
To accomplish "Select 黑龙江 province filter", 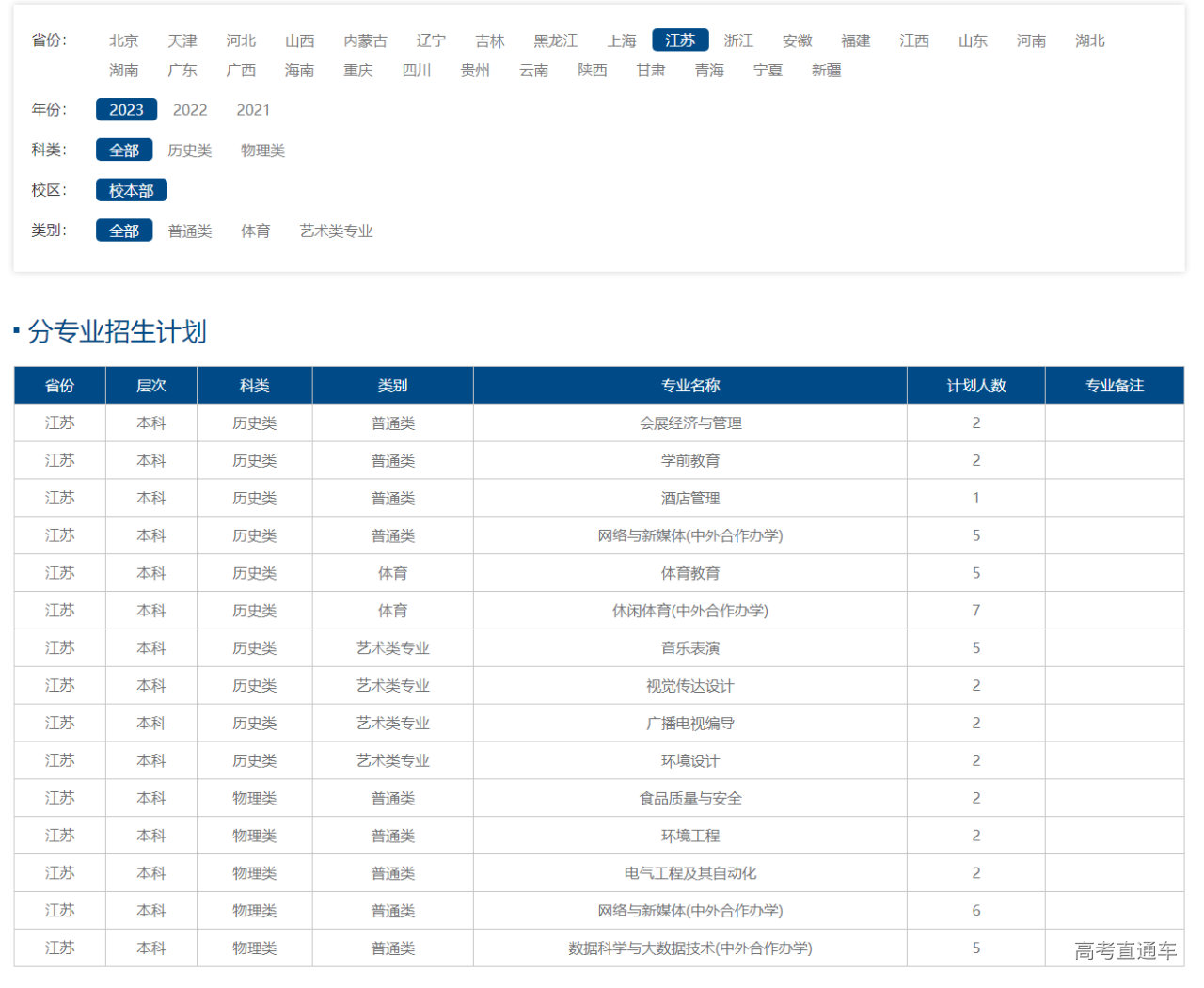I will (555, 40).
